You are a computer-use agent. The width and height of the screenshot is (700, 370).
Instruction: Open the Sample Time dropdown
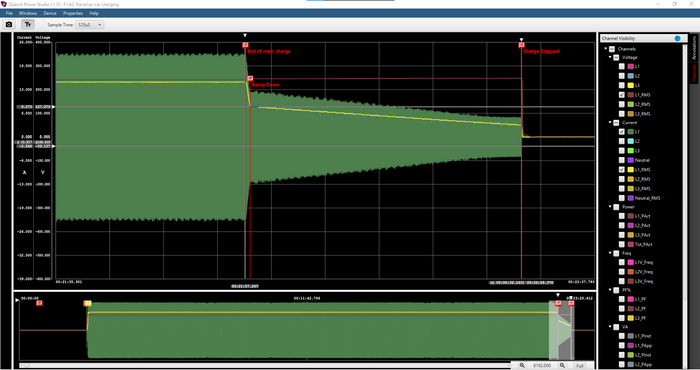click(x=90, y=25)
